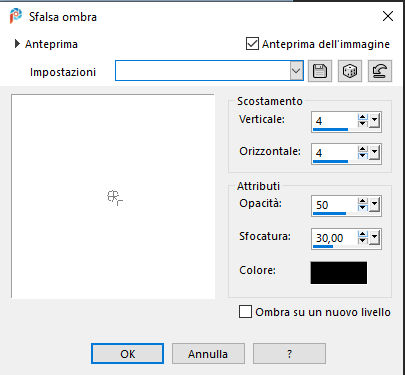The image size is (405, 375).
Task: Reset settings to default with arrow icon
Action: [380, 71]
